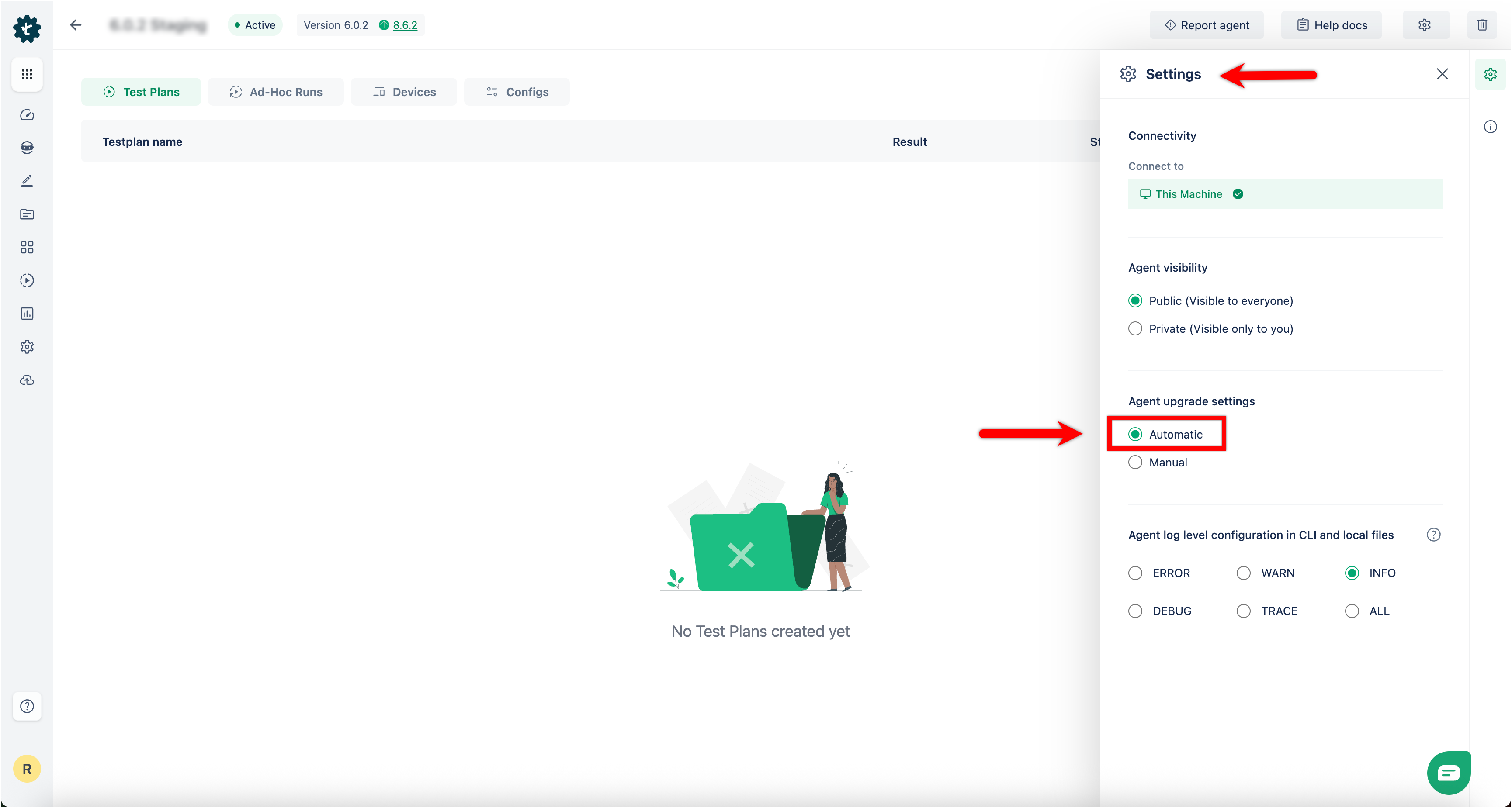This screenshot has width=1512, height=808.
Task: Select the WARN log level
Action: [x=1243, y=573]
